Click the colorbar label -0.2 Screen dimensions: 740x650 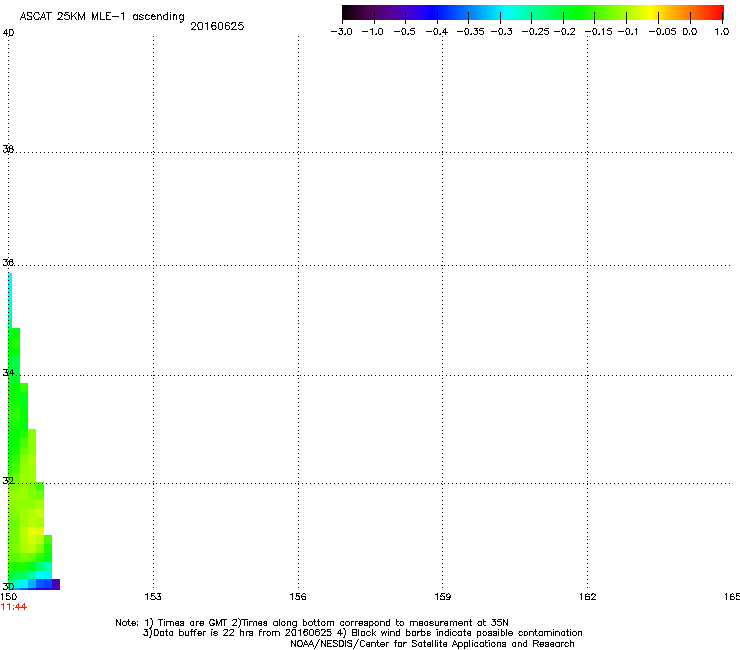pos(564,32)
